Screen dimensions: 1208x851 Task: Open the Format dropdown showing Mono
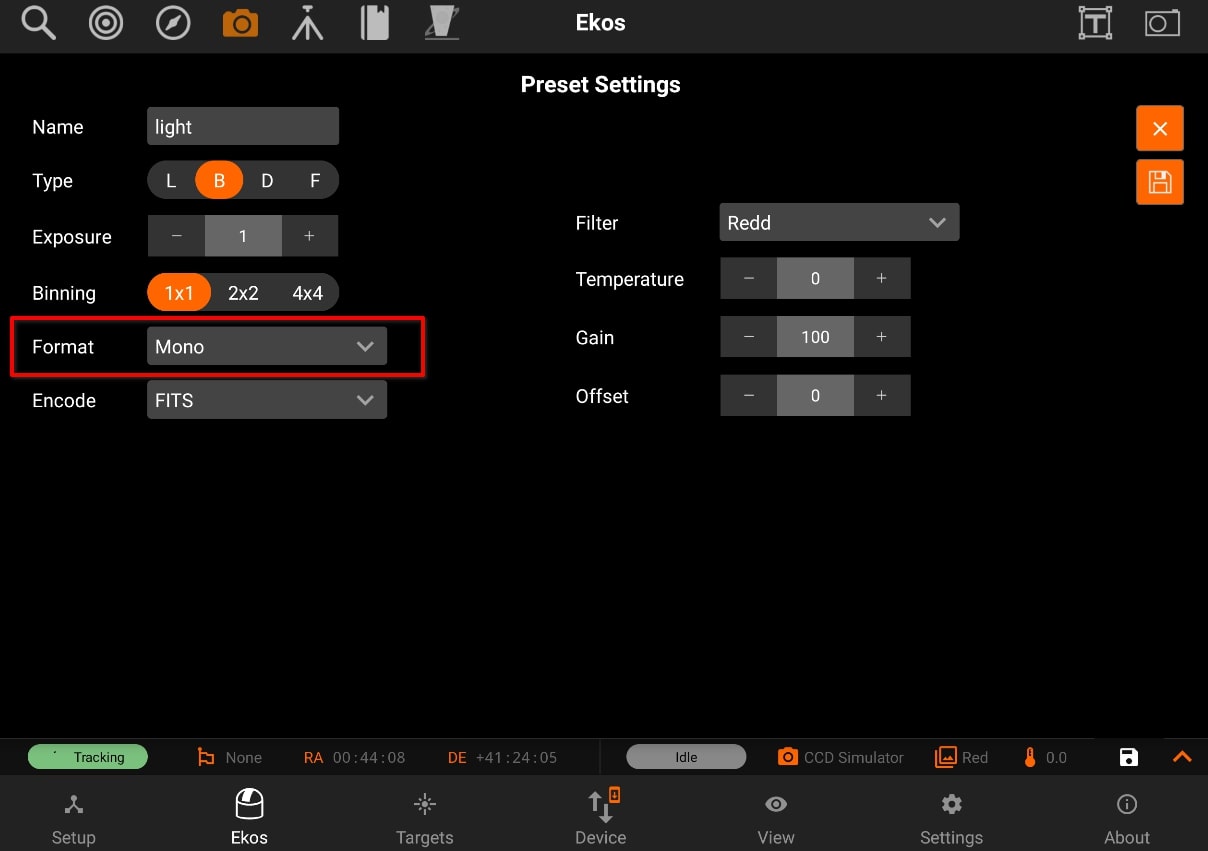point(267,347)
